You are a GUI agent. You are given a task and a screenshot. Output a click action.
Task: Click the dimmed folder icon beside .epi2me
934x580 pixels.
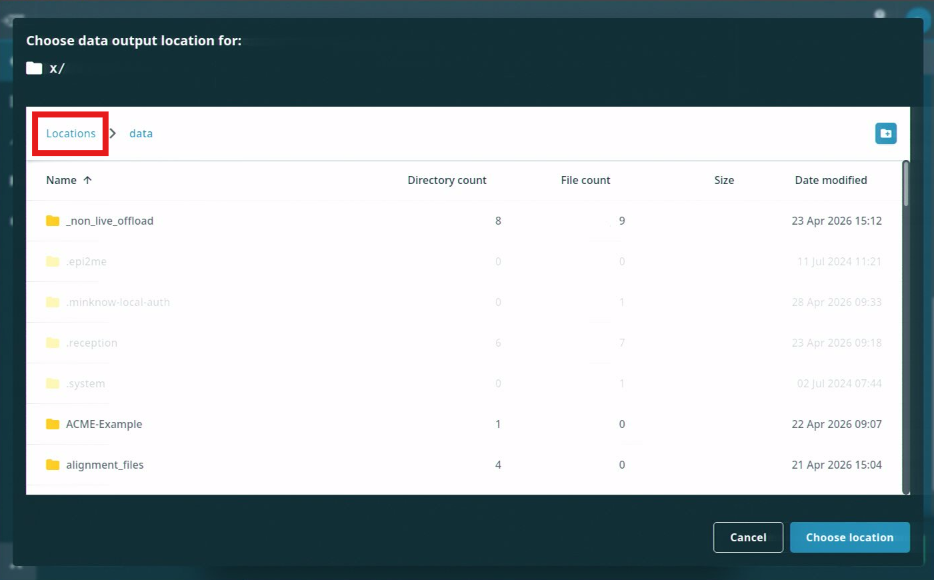tap(52, 261)
